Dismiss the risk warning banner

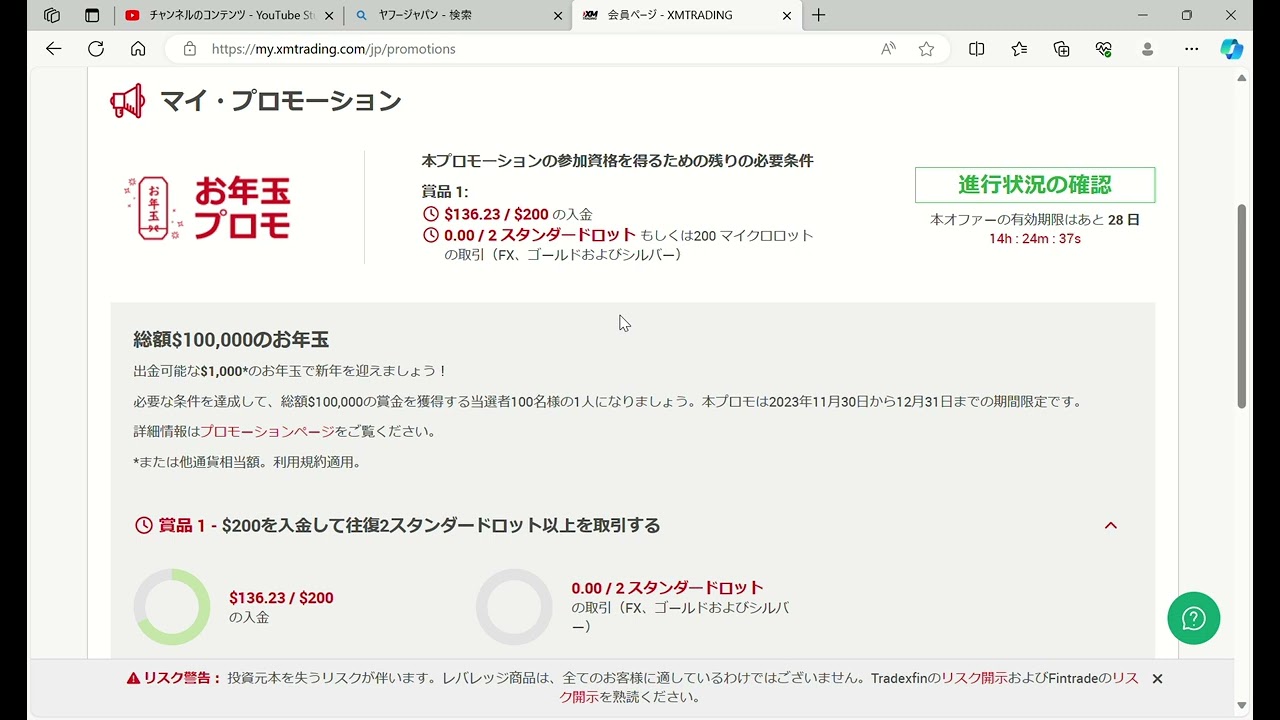[x=1157, y=679]
